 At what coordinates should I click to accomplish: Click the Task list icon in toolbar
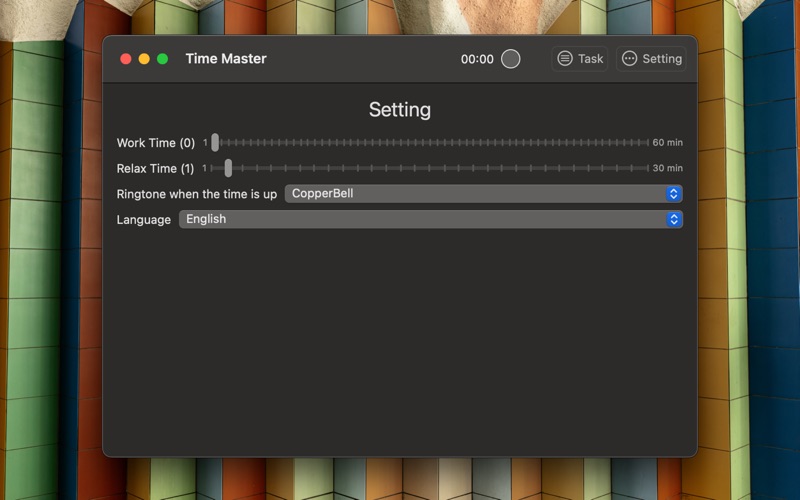[565, 59]
